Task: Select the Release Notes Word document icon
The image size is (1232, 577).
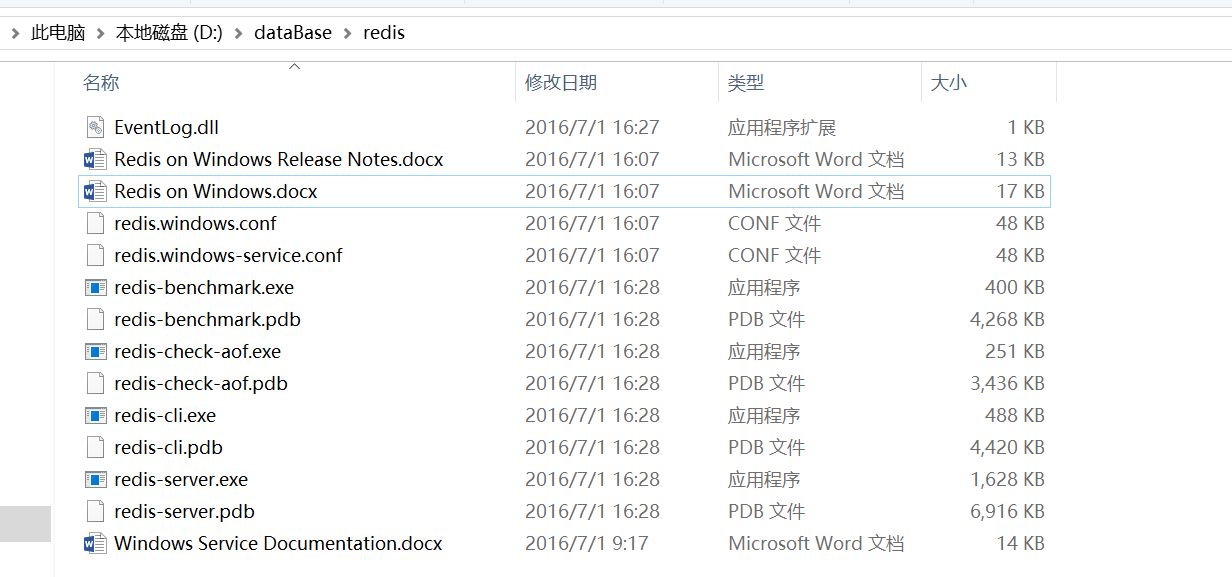Action: (96, 159)
